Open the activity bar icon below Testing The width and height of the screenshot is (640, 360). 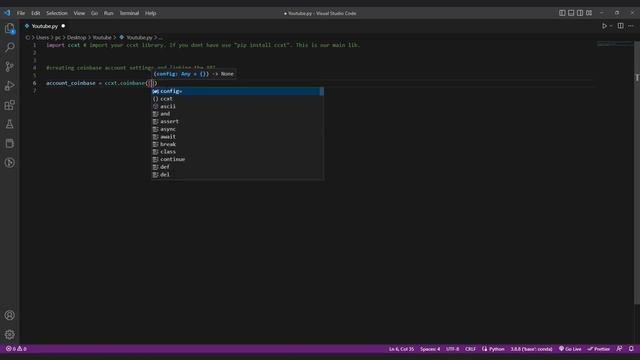tap(9, 143)
